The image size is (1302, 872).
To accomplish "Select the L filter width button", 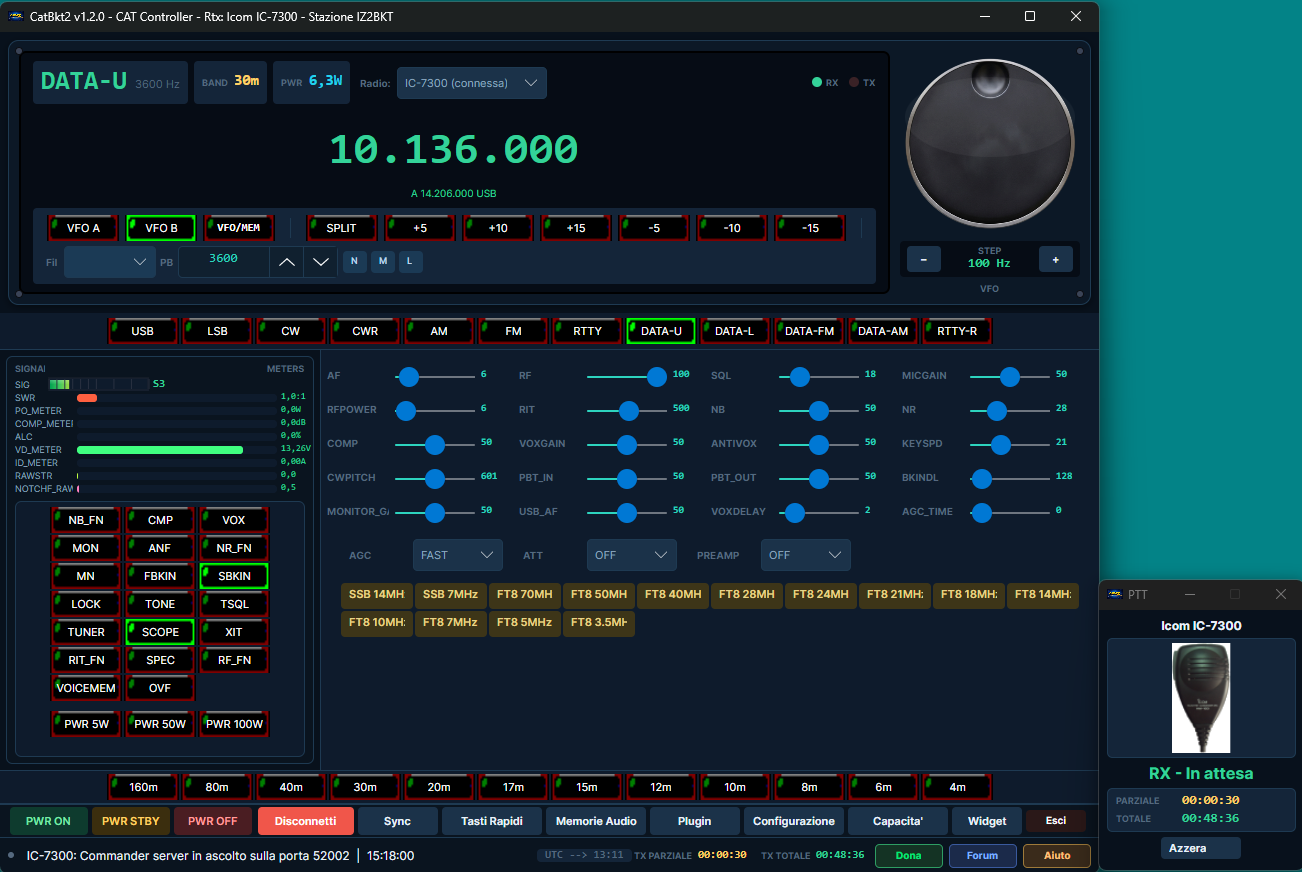I will pyautogui.click(x=410, y=262).
